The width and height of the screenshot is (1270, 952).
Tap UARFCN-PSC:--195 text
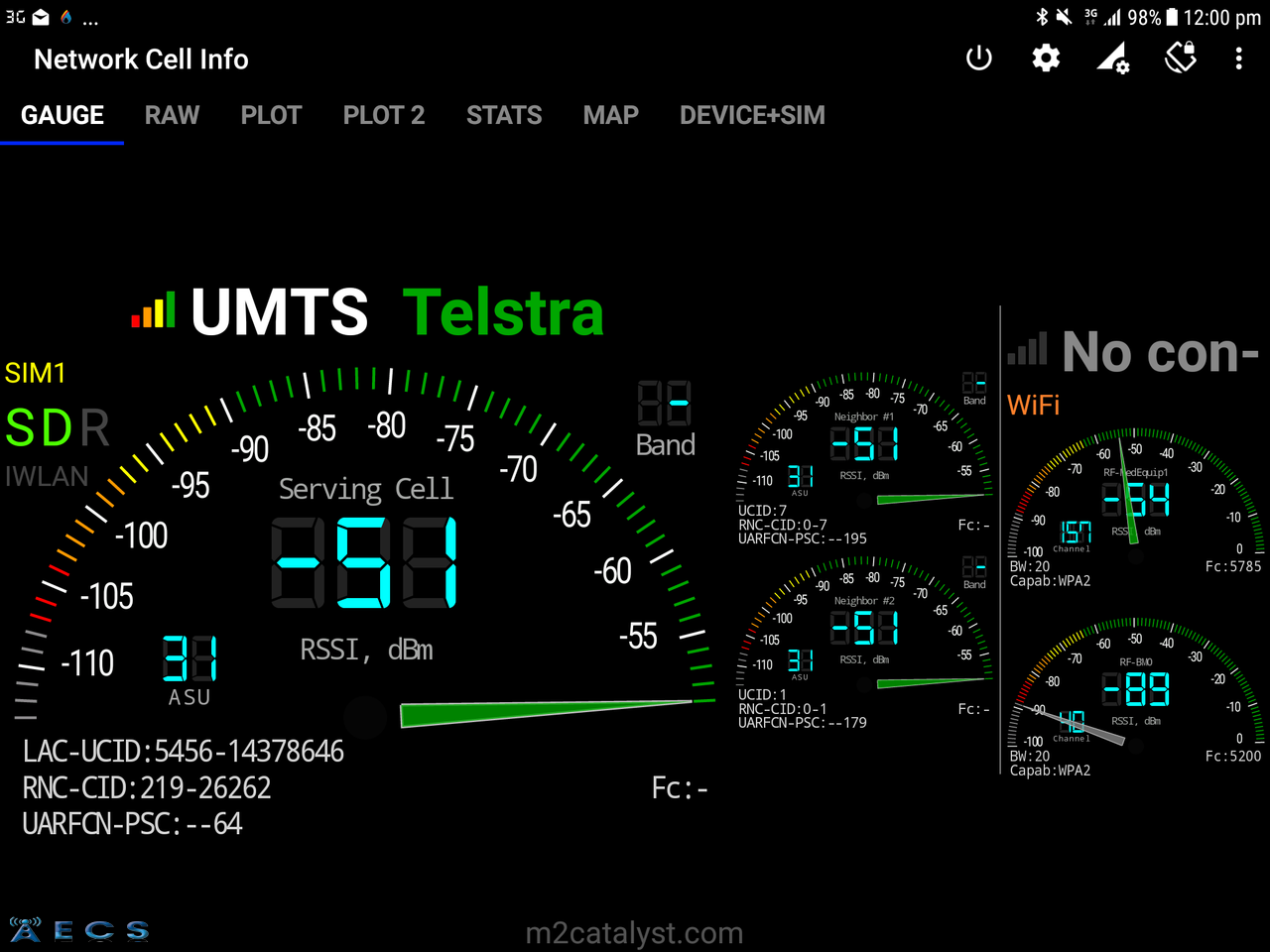tap(803, 538)
